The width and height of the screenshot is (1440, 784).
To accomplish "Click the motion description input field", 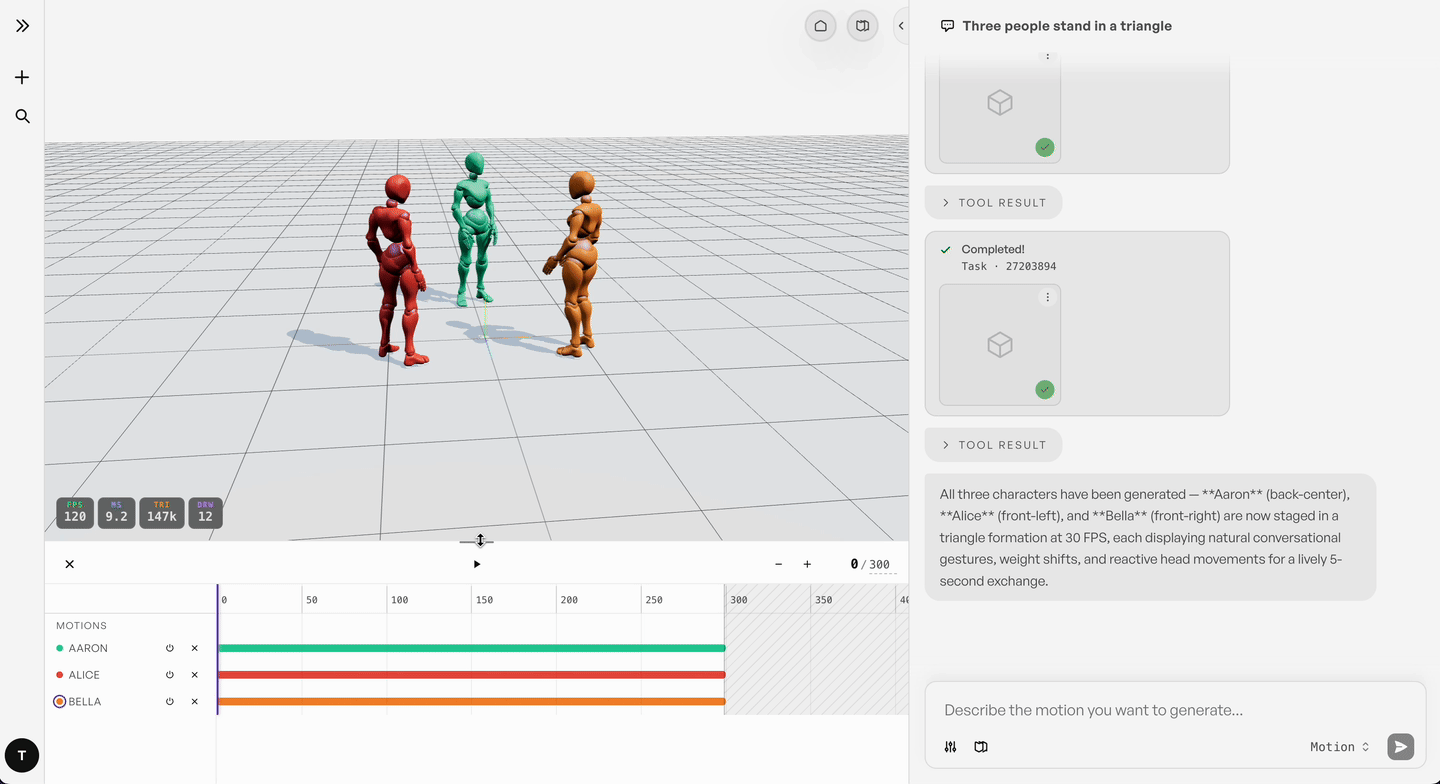I will tap(1175, 710).
